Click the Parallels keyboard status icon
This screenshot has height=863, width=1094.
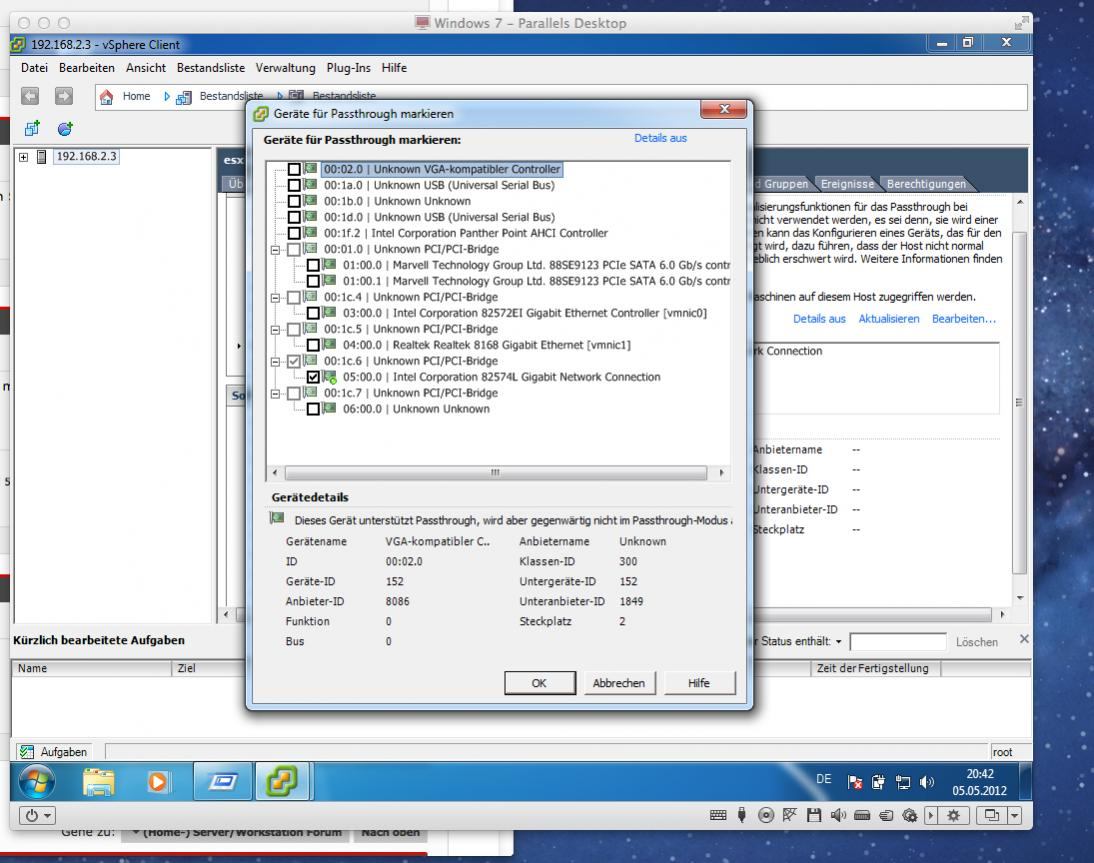tap(718, 815)
